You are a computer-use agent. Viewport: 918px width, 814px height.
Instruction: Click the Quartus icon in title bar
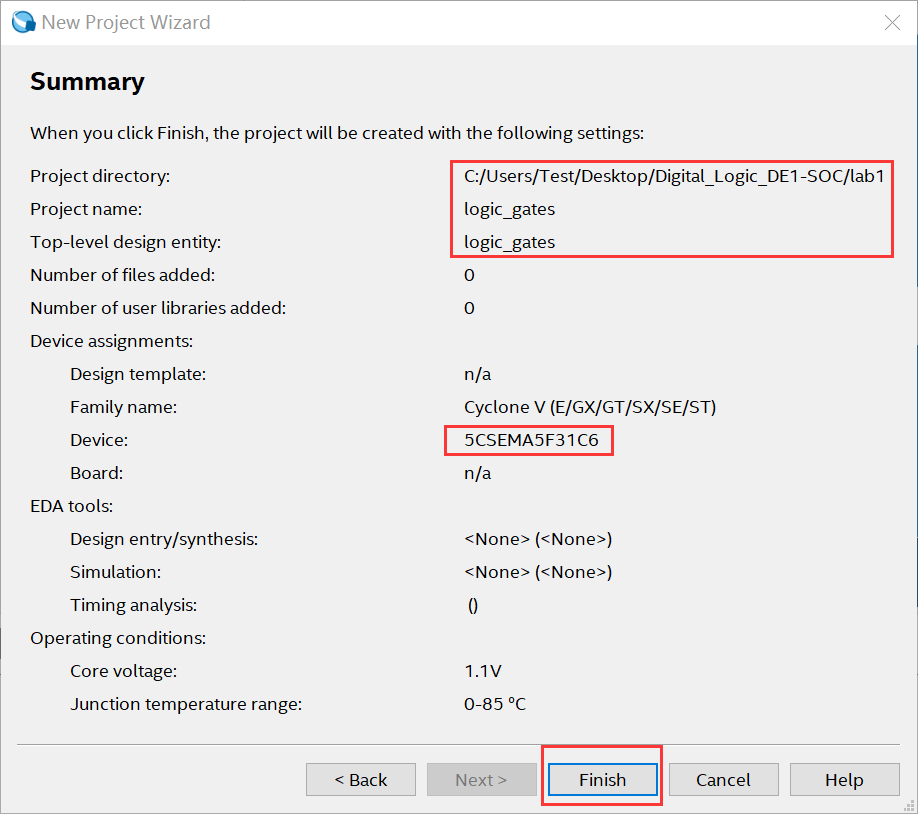23,22
